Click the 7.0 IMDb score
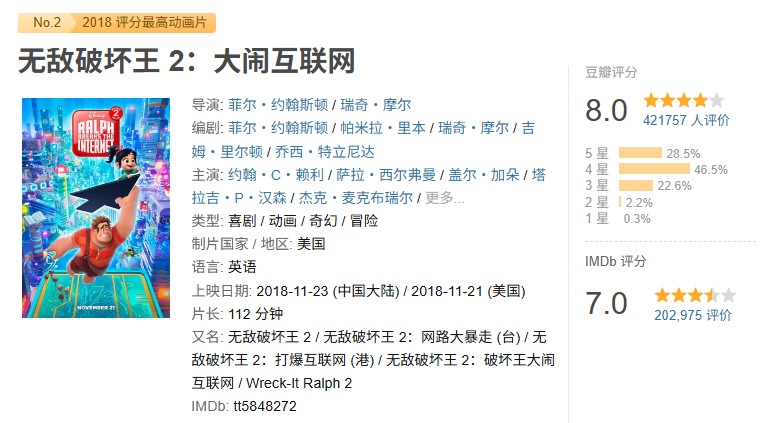Viewport: 778px width, 423px height. [606, 303]
